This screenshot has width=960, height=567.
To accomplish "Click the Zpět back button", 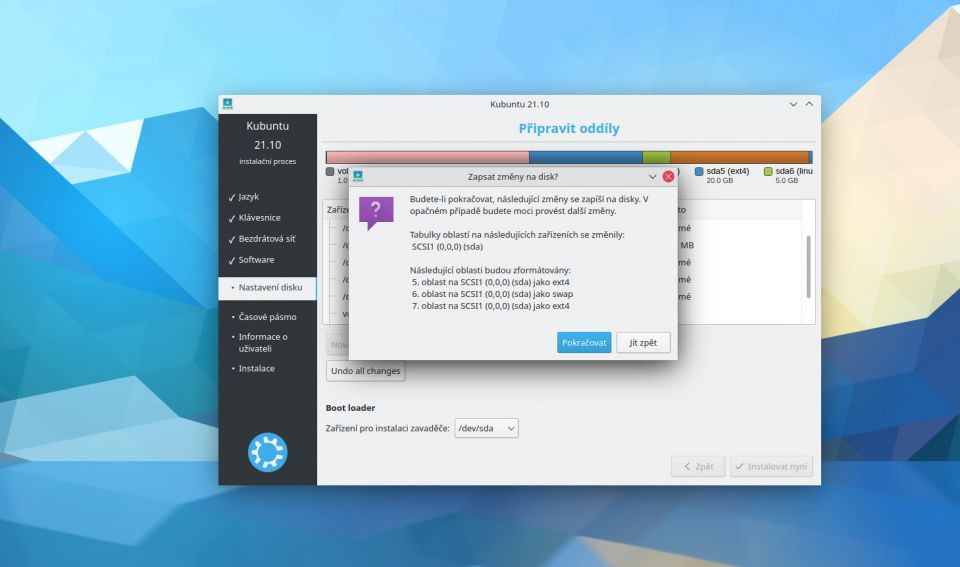I will [x=698, y=466].
